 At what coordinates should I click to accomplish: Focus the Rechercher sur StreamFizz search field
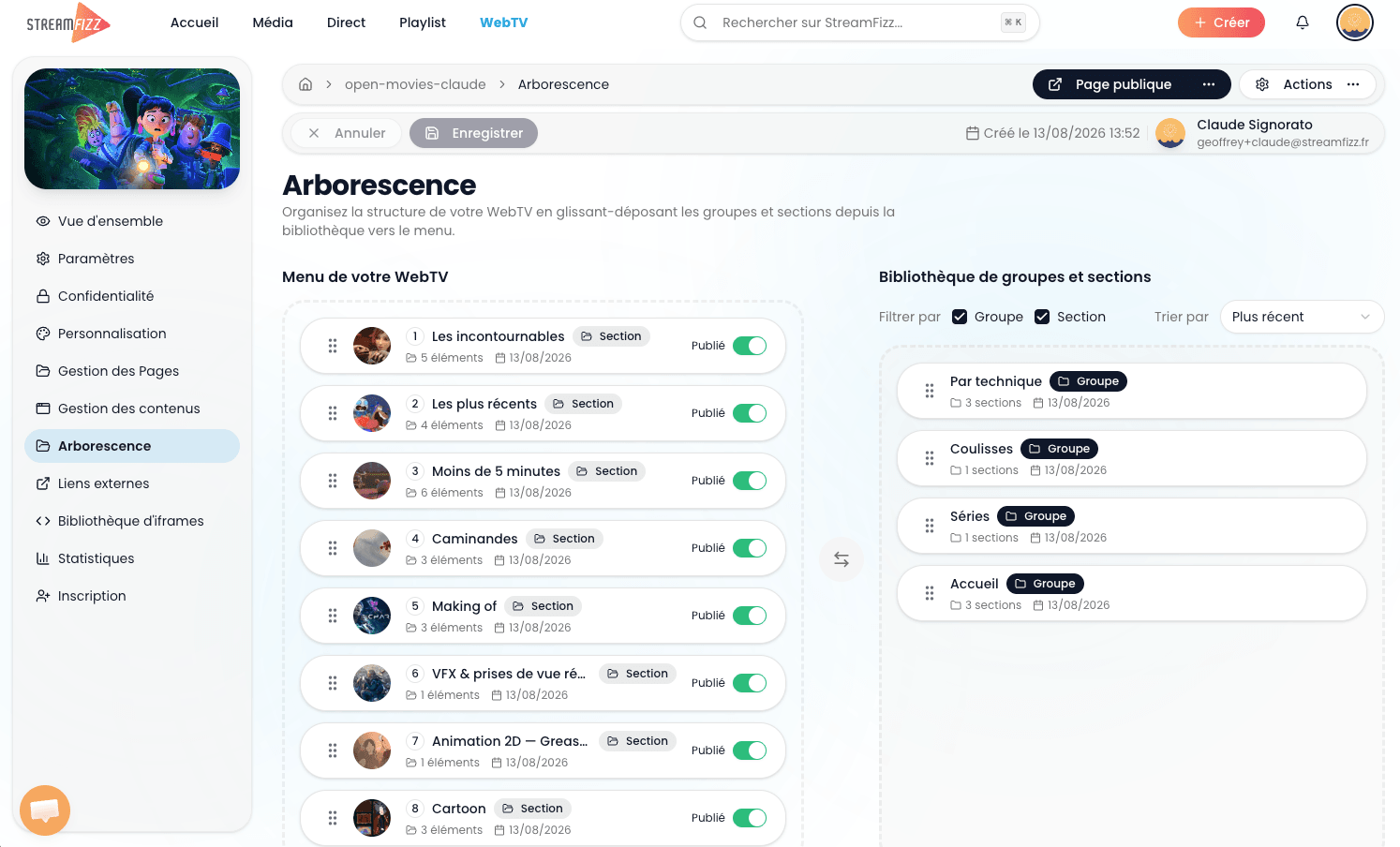point(860,22)
